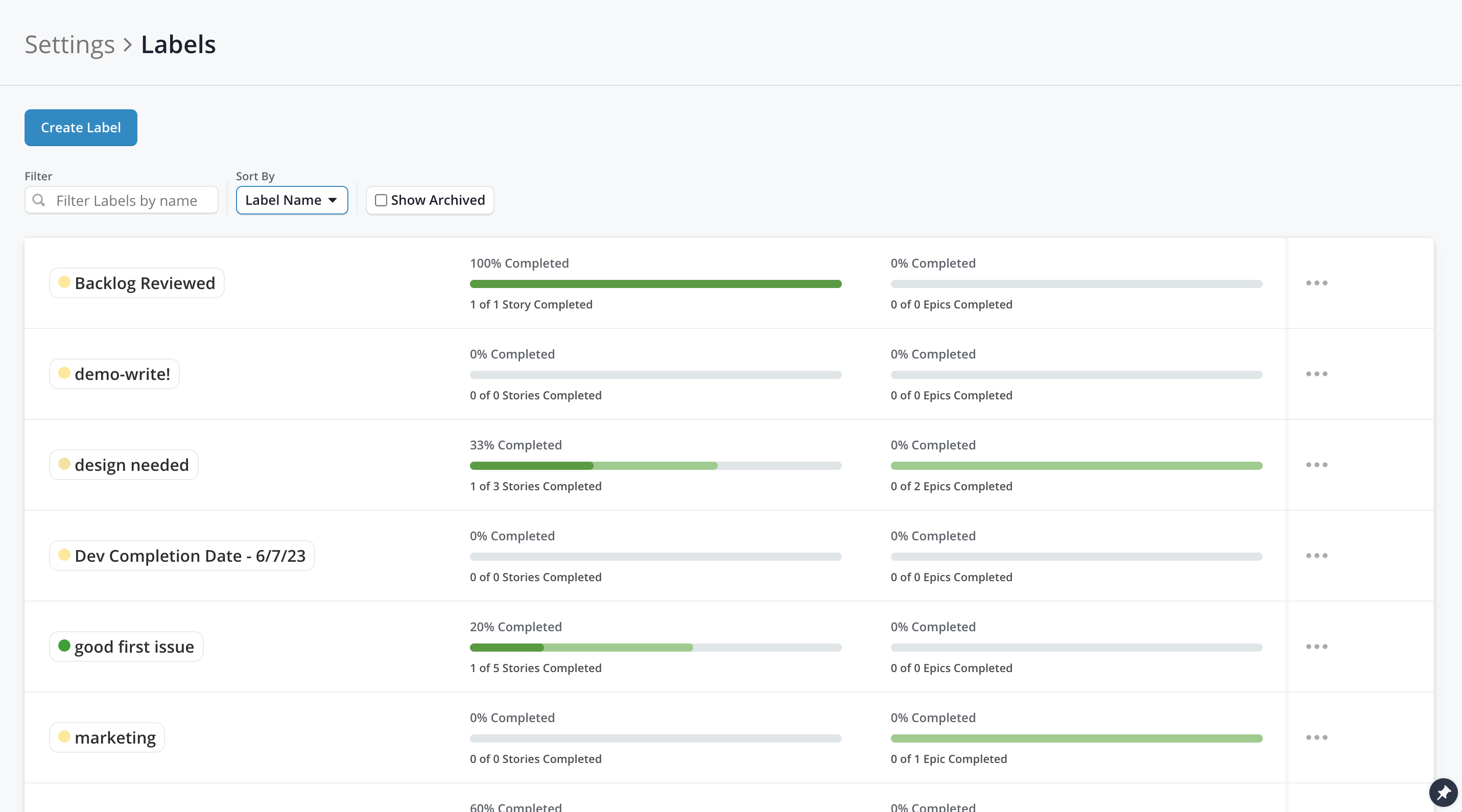Open the Backlog Reviewed label

137,282
